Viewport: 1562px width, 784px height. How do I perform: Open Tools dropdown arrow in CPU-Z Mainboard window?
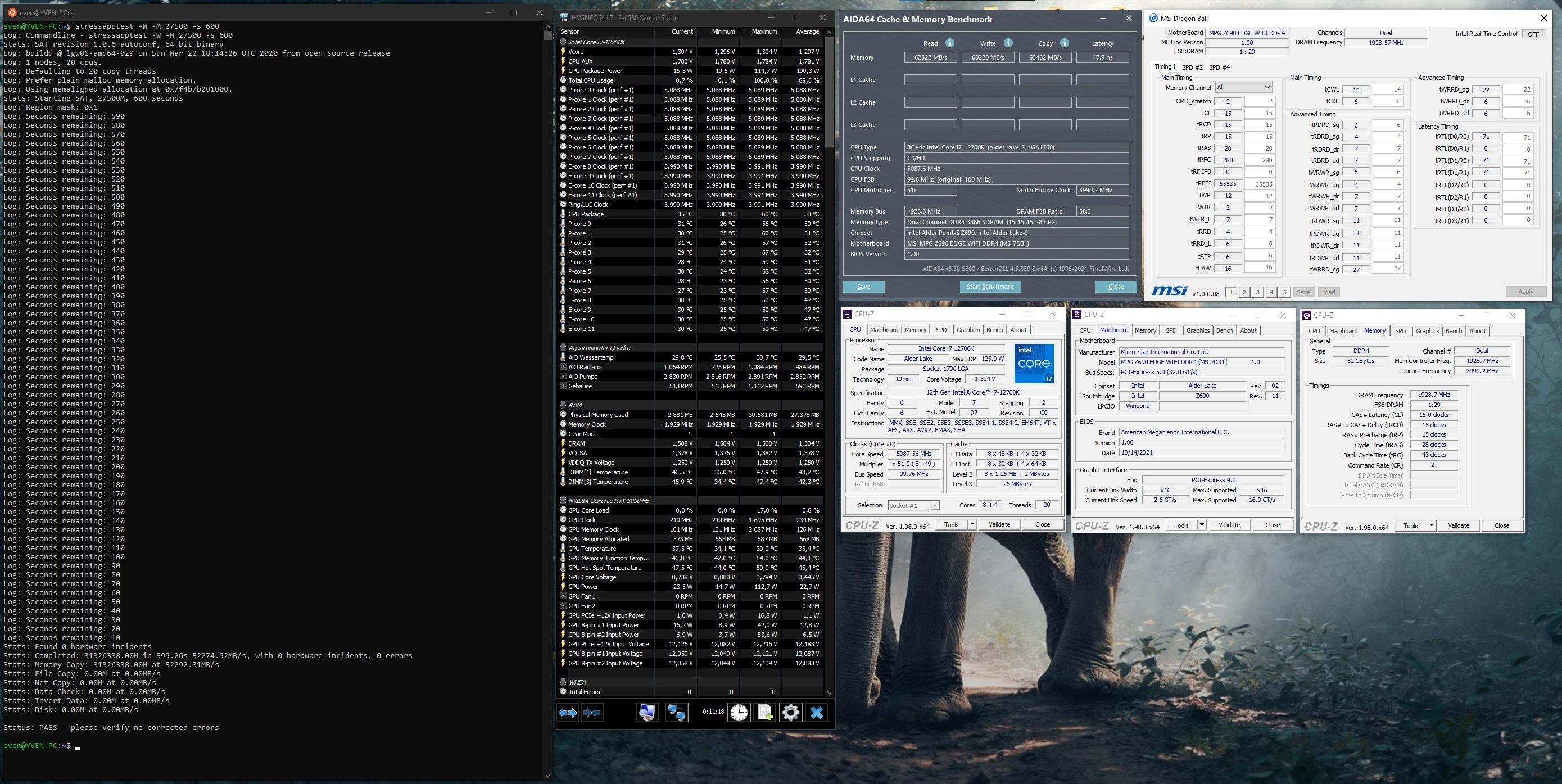(1202, 525)
